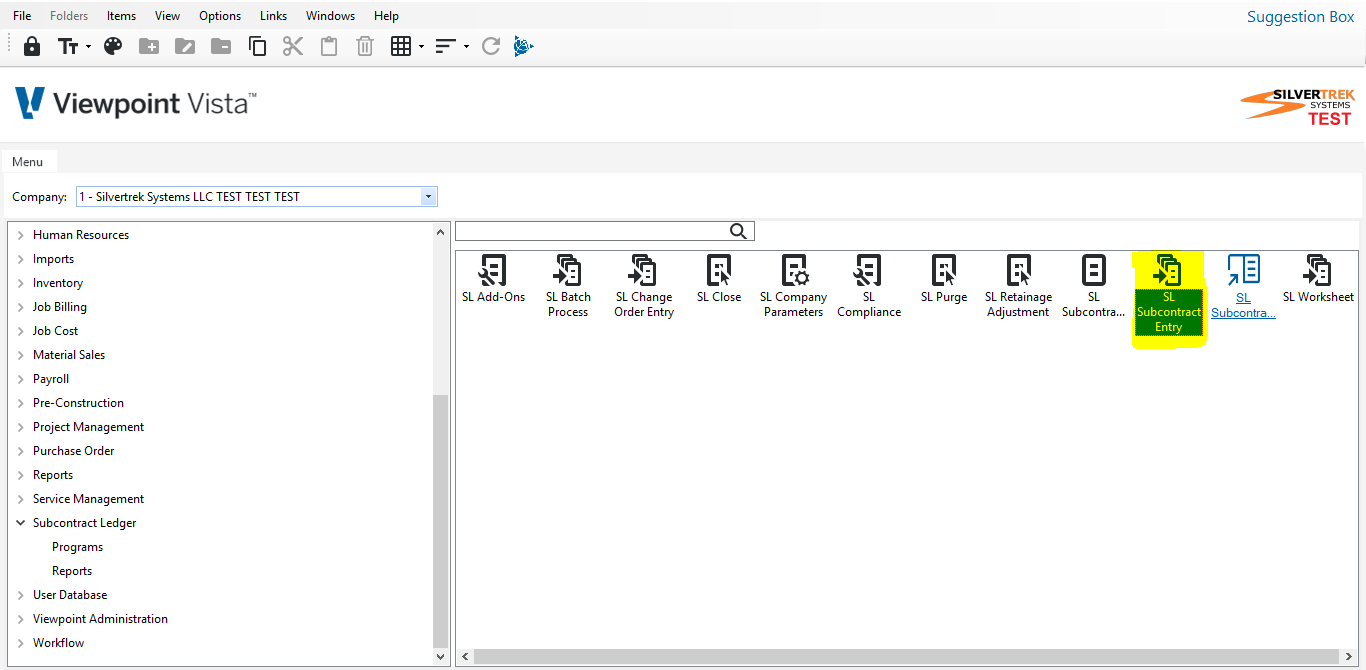The height and width of the screenshot is (670, 1366).
Task: Open the View menu
Action: pyautogui.click(x=167, y=15)
